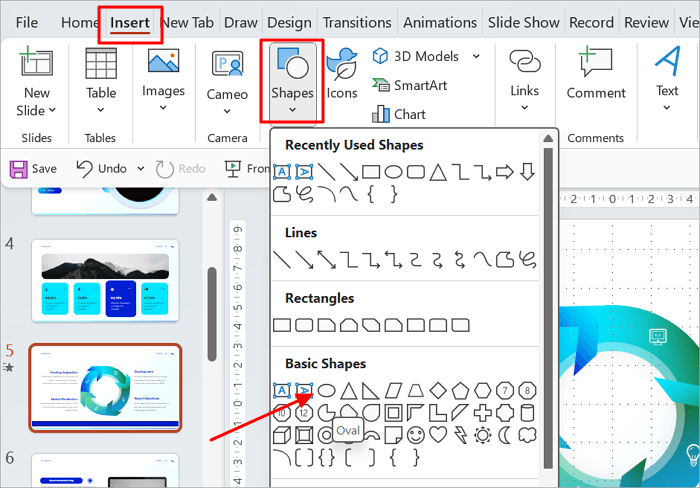Screen dimensions: 700x488
Task: Expand the New Slide dropdown
Action: tap(37, 110)
